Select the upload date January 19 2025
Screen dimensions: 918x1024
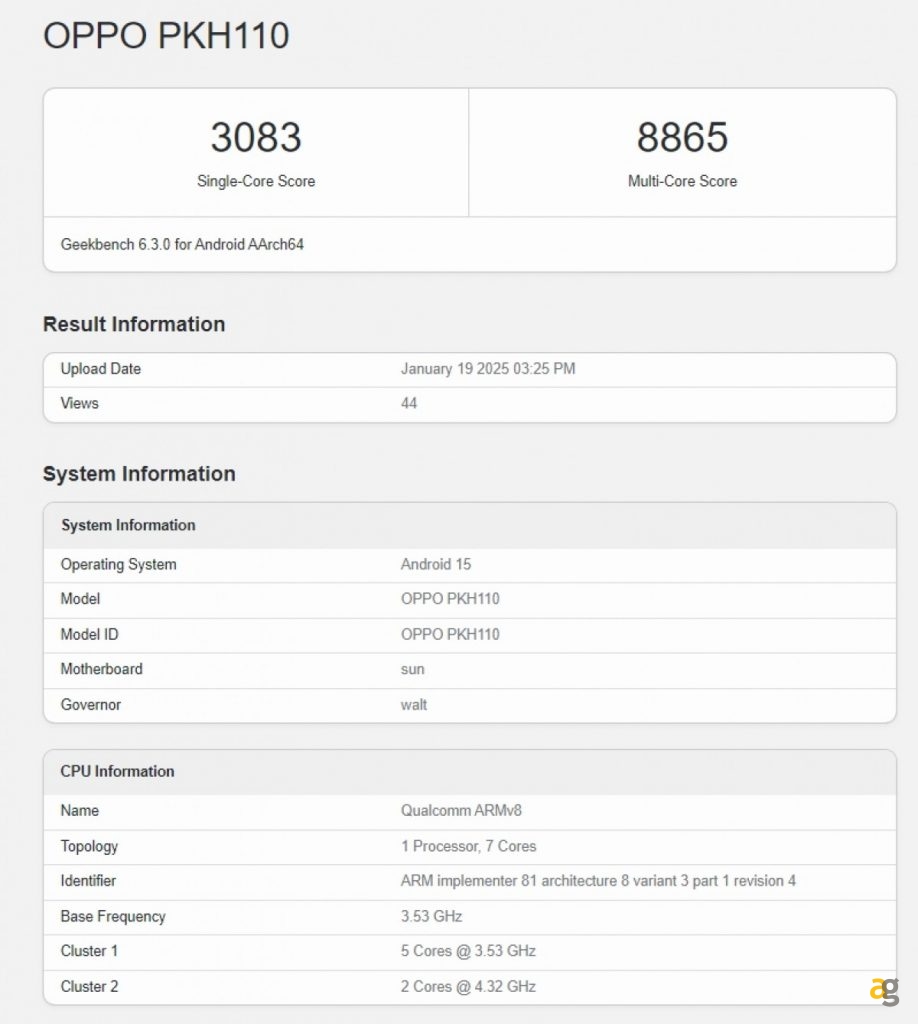tap(488, 369)
